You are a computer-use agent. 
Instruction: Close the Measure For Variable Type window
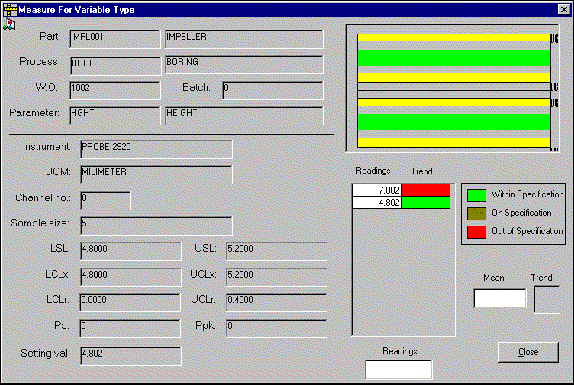tap(563, 10)
